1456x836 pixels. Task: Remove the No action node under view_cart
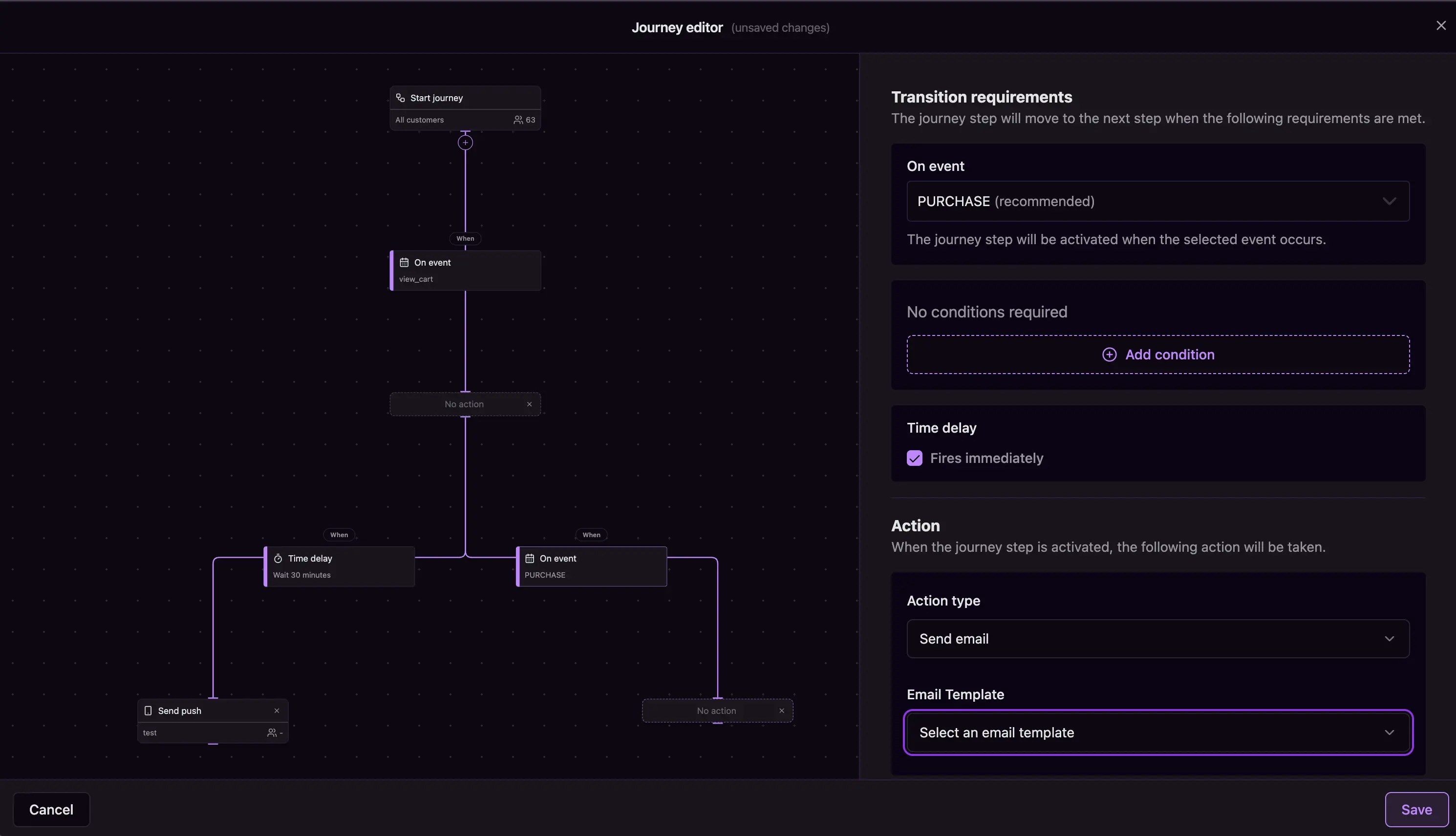point(529,404)
